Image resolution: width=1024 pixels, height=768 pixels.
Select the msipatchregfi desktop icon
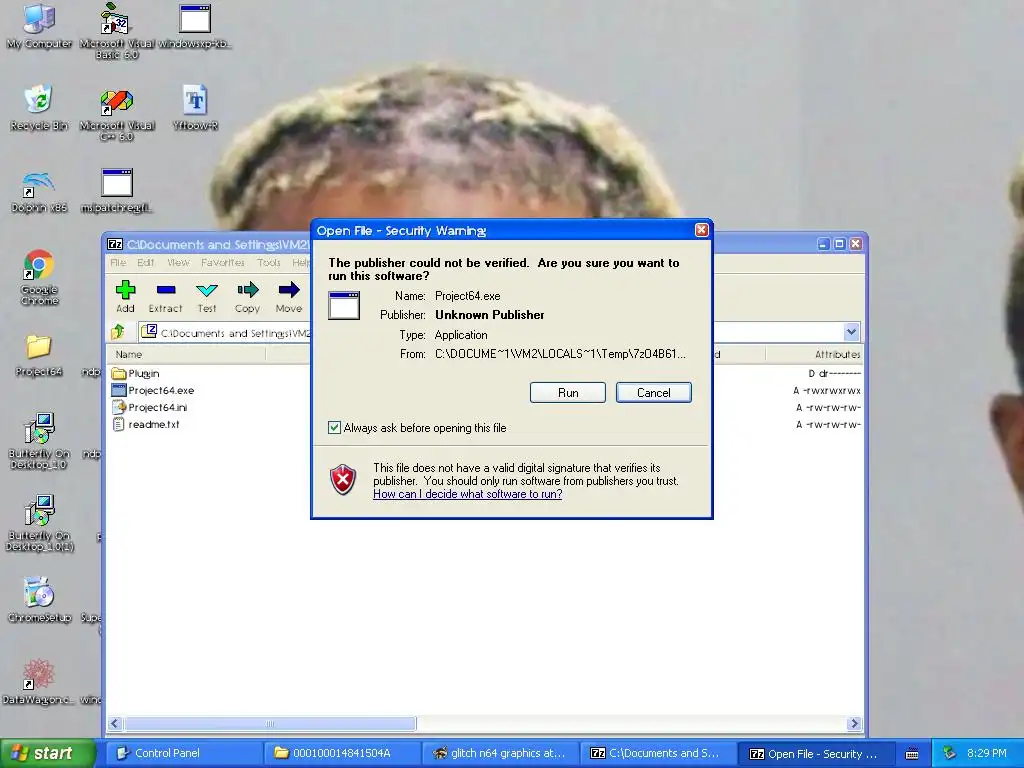(x=116, y=191)
